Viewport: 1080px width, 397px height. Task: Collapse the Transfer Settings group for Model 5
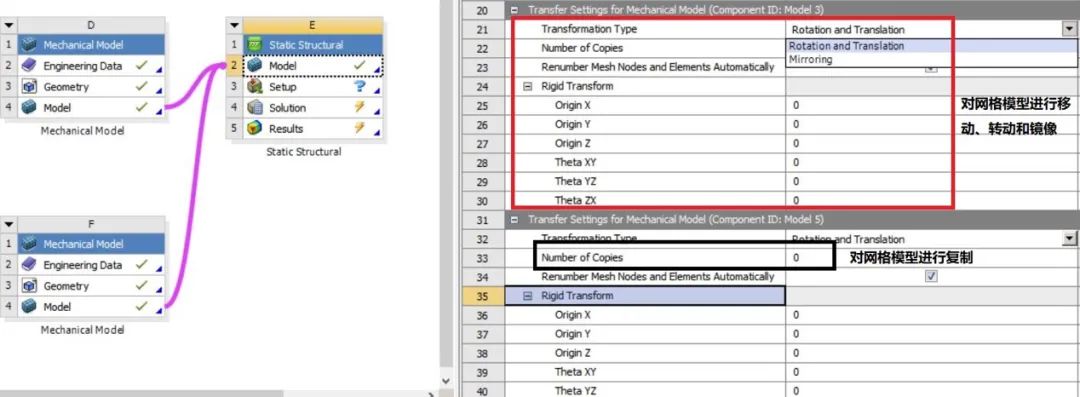coord(515,220)
